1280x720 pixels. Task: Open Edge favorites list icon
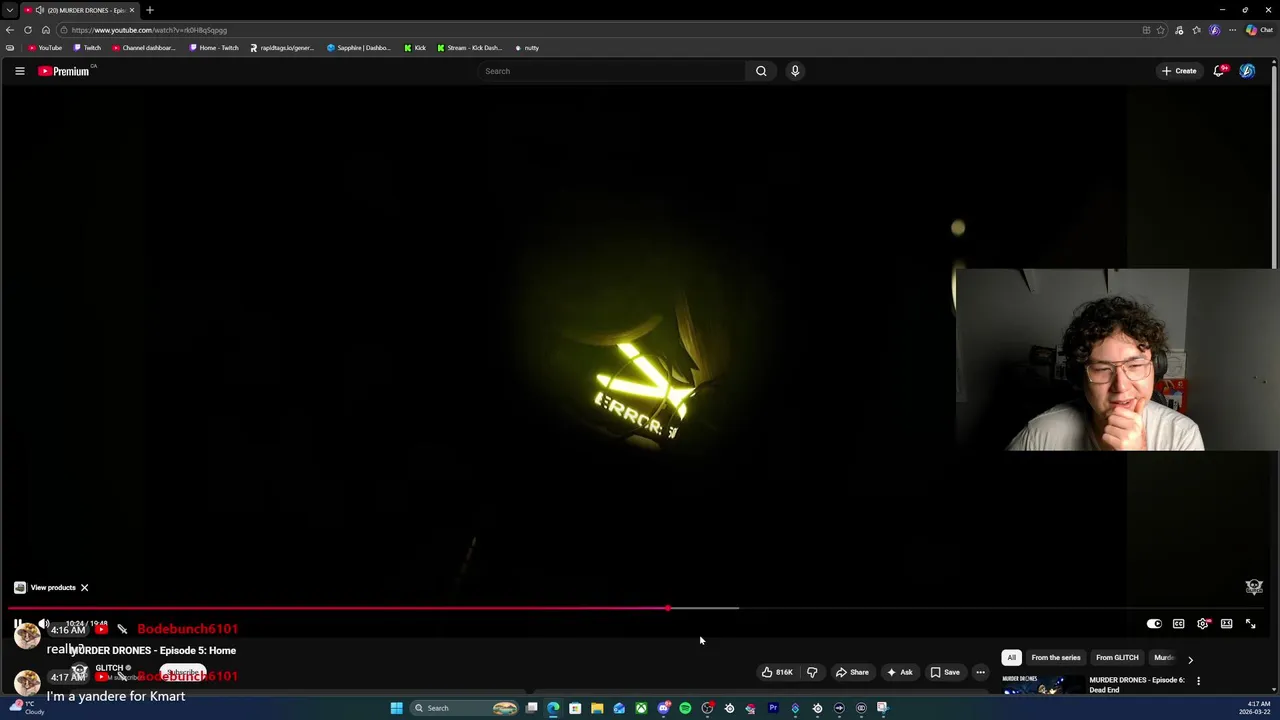(1197, 30)
